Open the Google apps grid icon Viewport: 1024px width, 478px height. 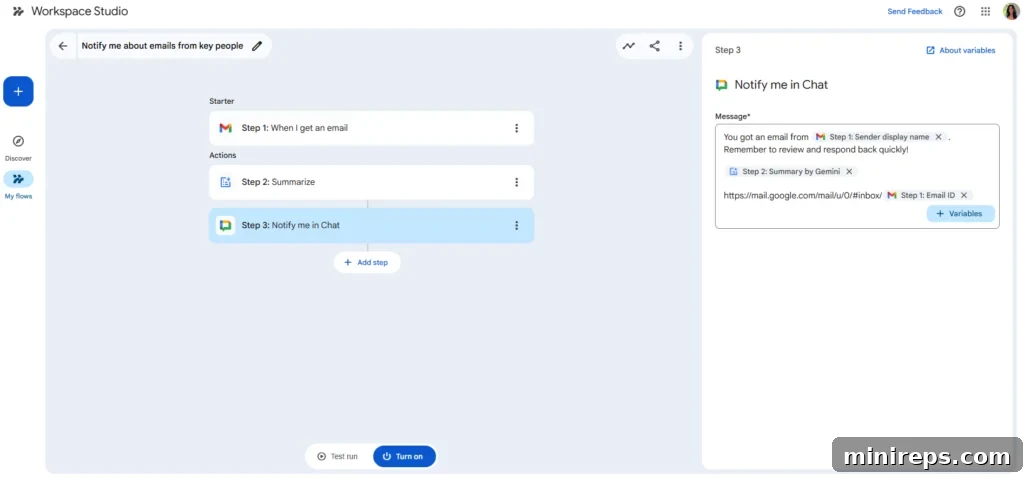coord(985,11)
